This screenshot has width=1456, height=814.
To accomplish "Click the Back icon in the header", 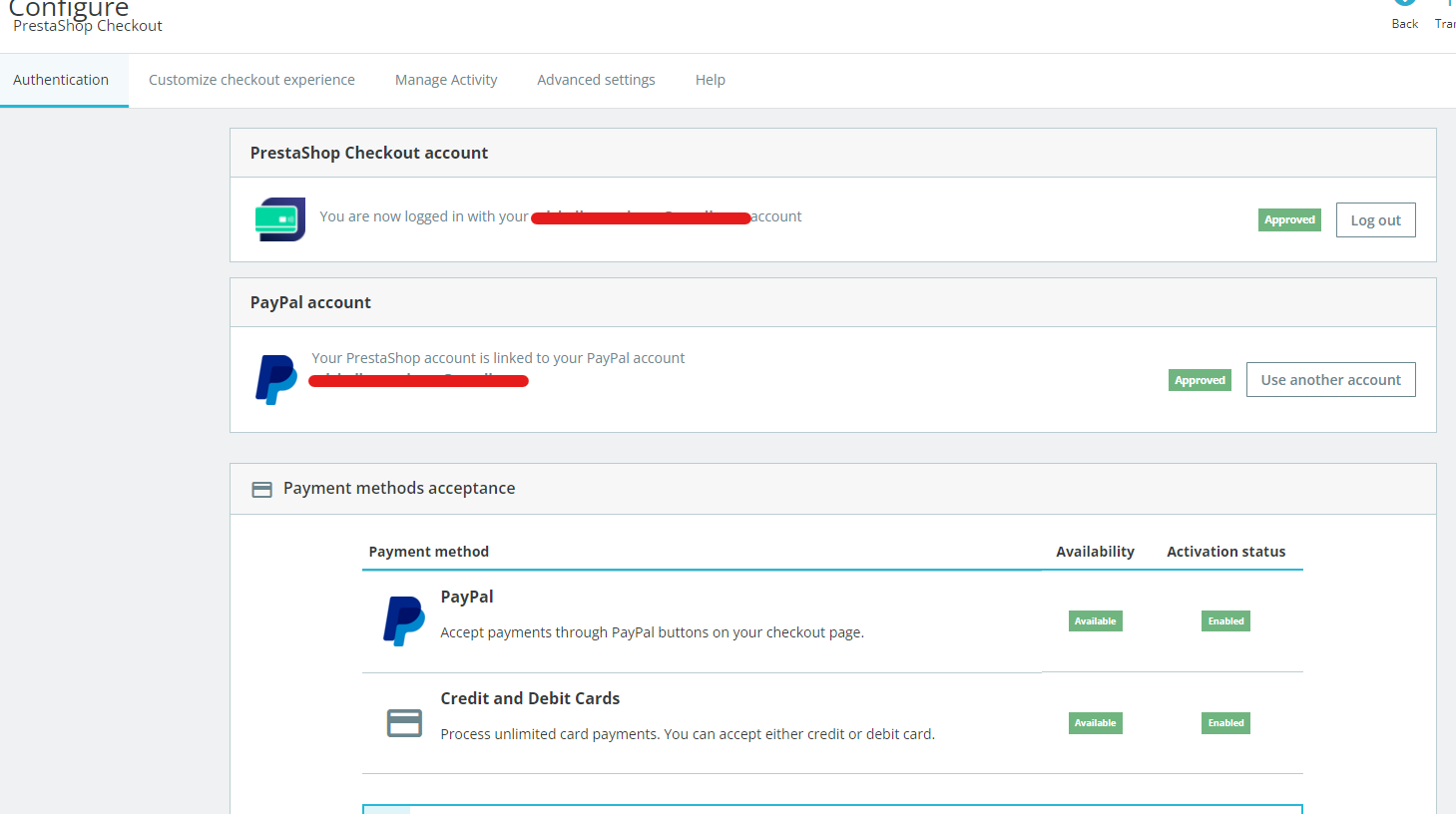I will coord(1405,3).
